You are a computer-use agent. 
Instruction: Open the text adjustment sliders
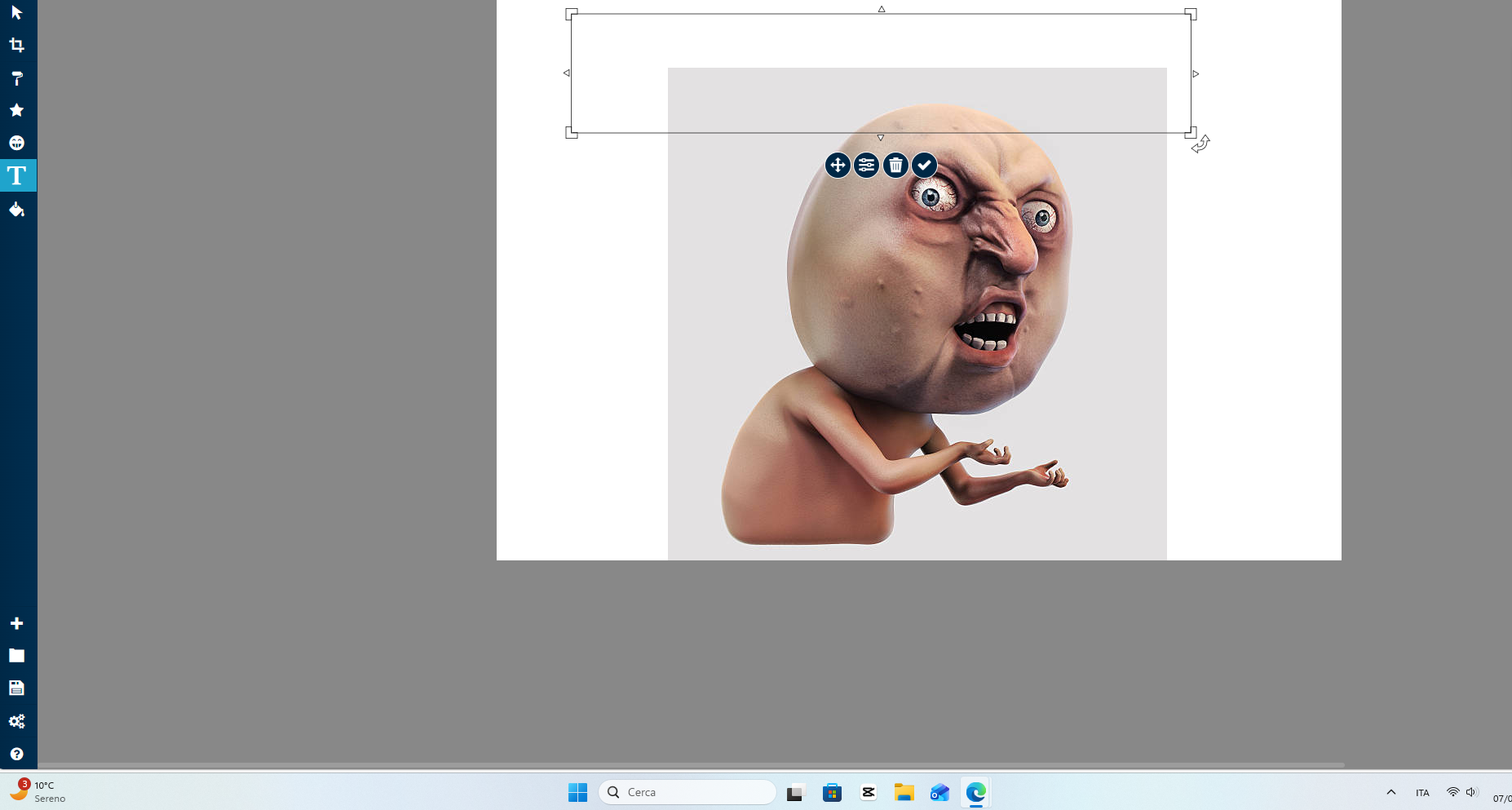[x=866, y=165]
